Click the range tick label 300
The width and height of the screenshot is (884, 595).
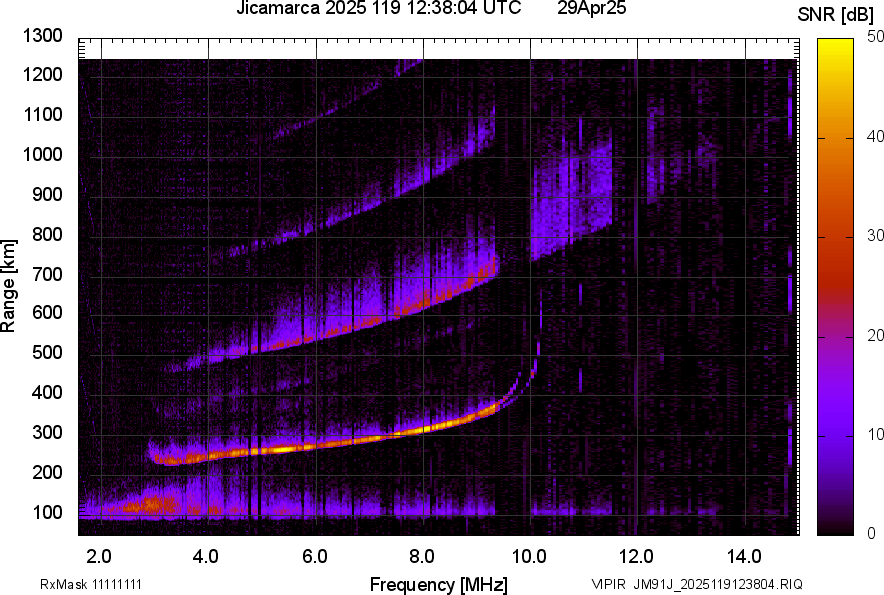coord(47,433)
